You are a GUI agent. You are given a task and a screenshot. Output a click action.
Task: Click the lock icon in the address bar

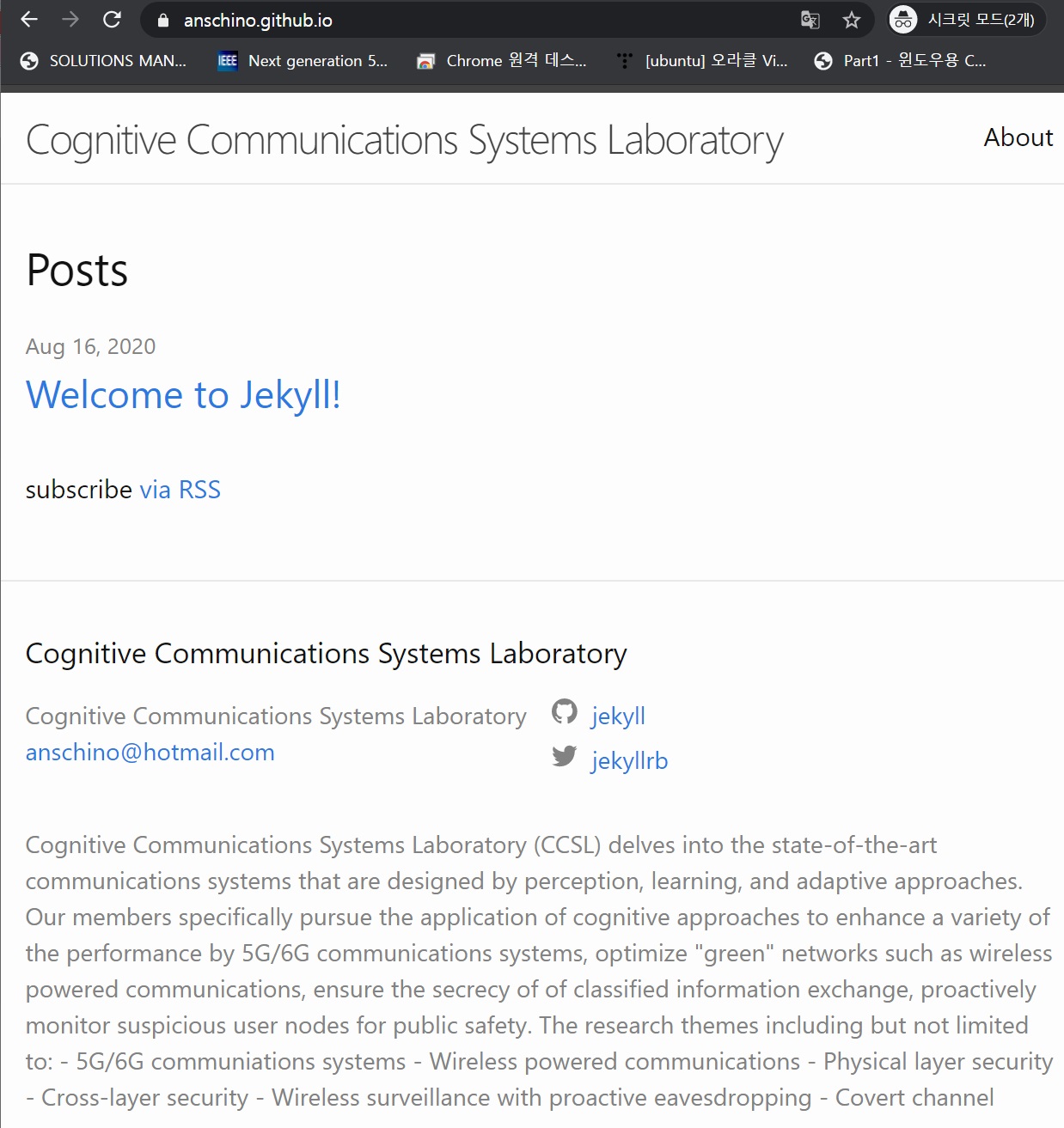click(163, 21)
